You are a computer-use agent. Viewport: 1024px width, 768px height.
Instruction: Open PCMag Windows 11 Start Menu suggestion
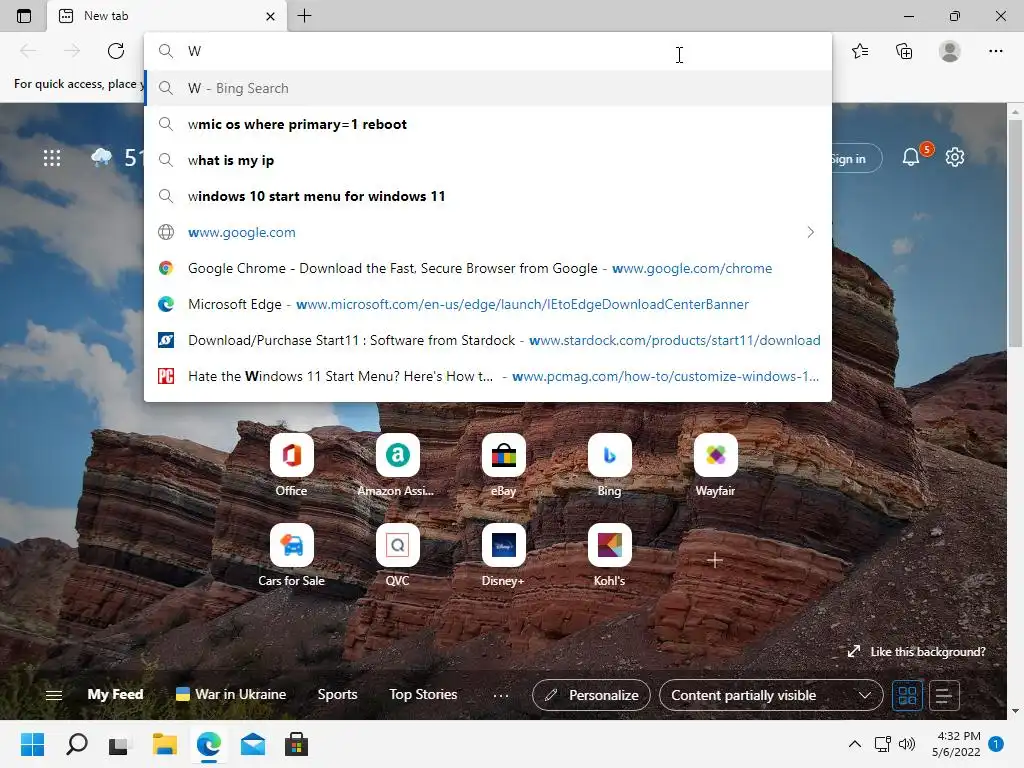(x=488, y=376)
